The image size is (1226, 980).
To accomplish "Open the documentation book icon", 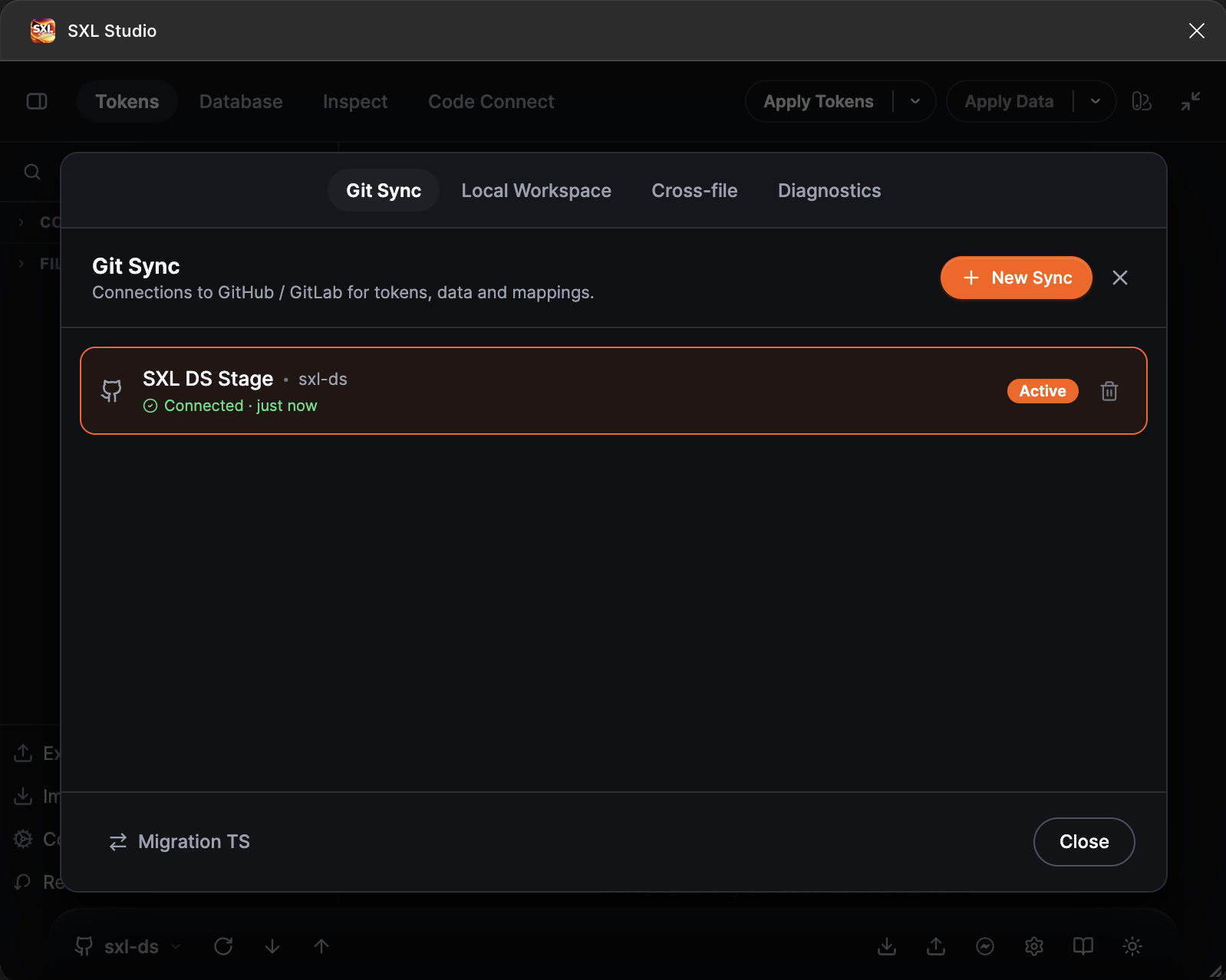I will 1083,946.
